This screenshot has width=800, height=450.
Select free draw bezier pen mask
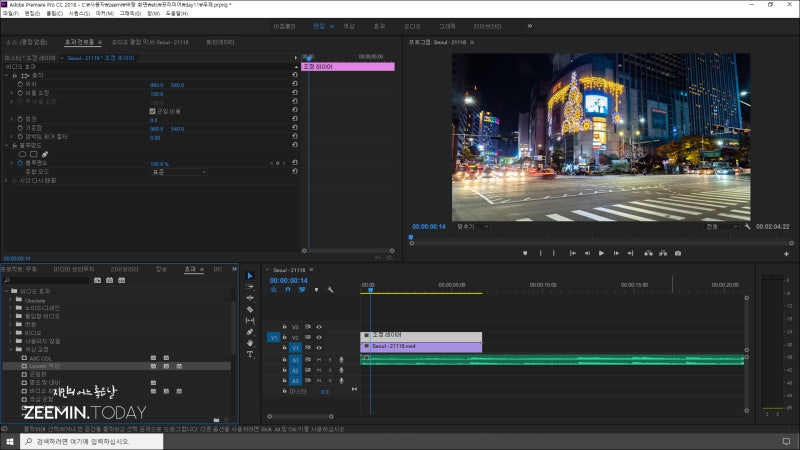tap(45, 154)
